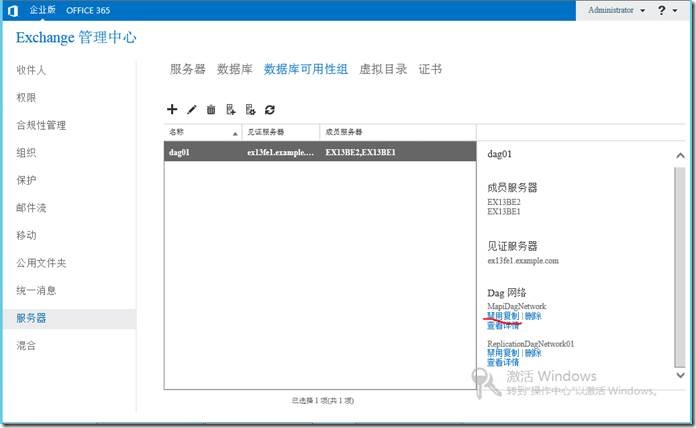Open 混合 in the sidebar
The height and width of the screenshot is (428, 696).
[x=26, y=345]
